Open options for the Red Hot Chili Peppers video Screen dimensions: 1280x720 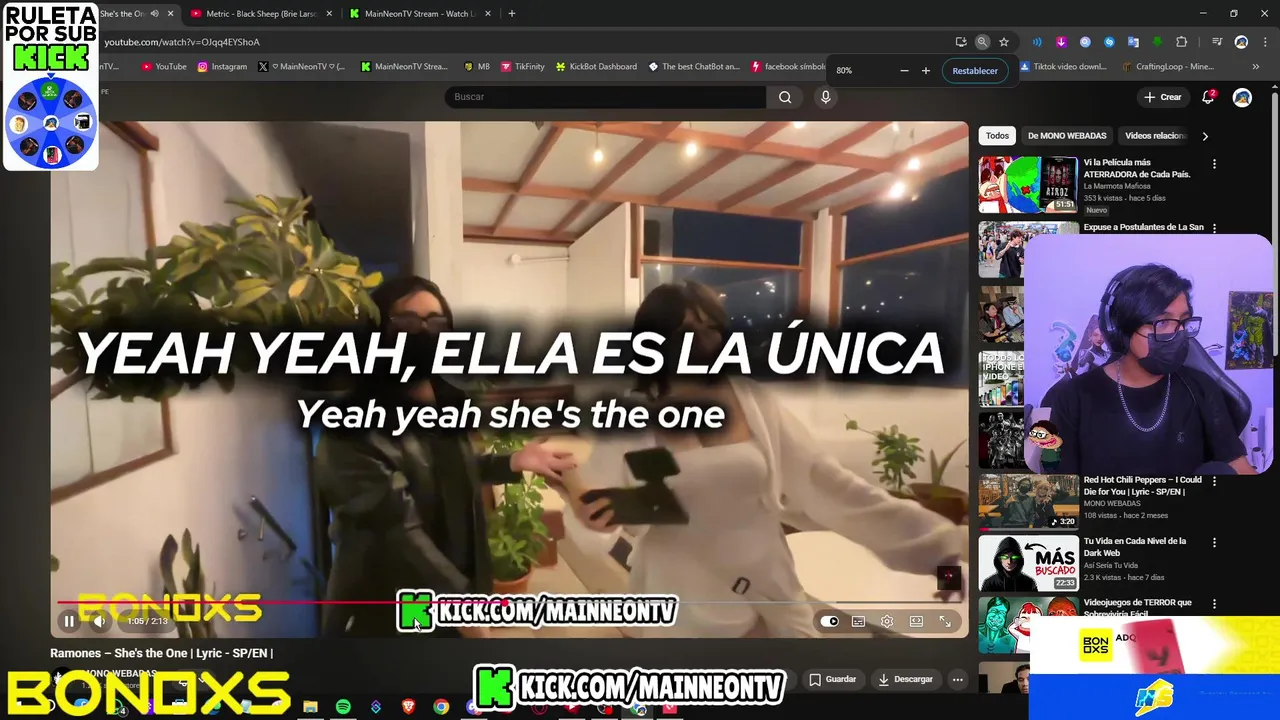coord(1215,481)
